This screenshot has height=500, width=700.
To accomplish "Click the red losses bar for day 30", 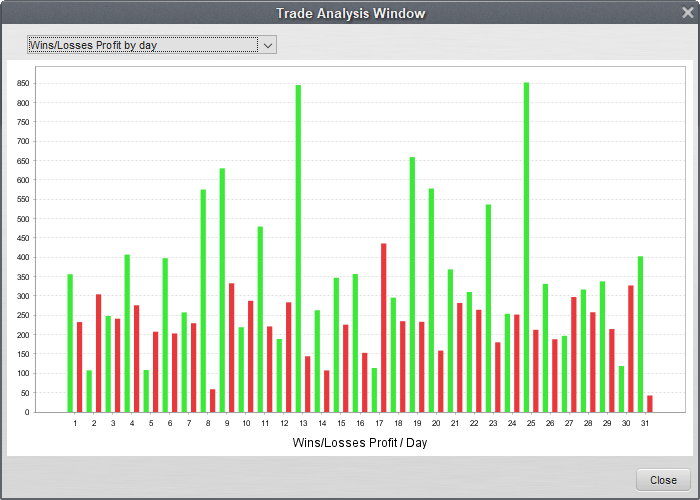I will 631,349.
